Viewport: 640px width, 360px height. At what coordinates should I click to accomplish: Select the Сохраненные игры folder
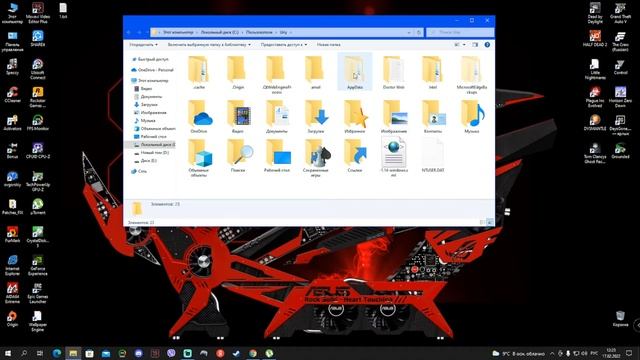[x=316, y=158]
